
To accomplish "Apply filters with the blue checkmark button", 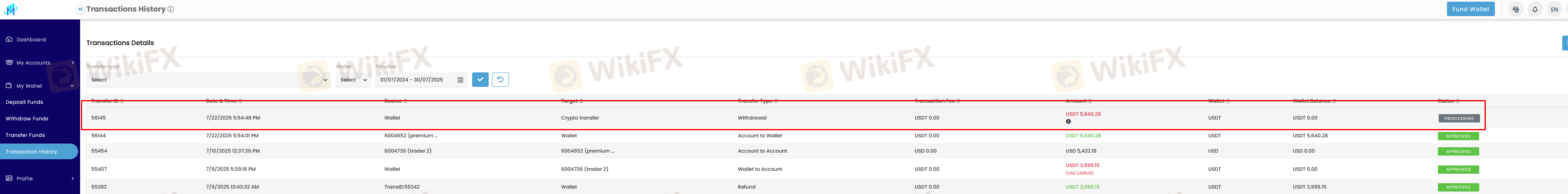I will [480, 79].
